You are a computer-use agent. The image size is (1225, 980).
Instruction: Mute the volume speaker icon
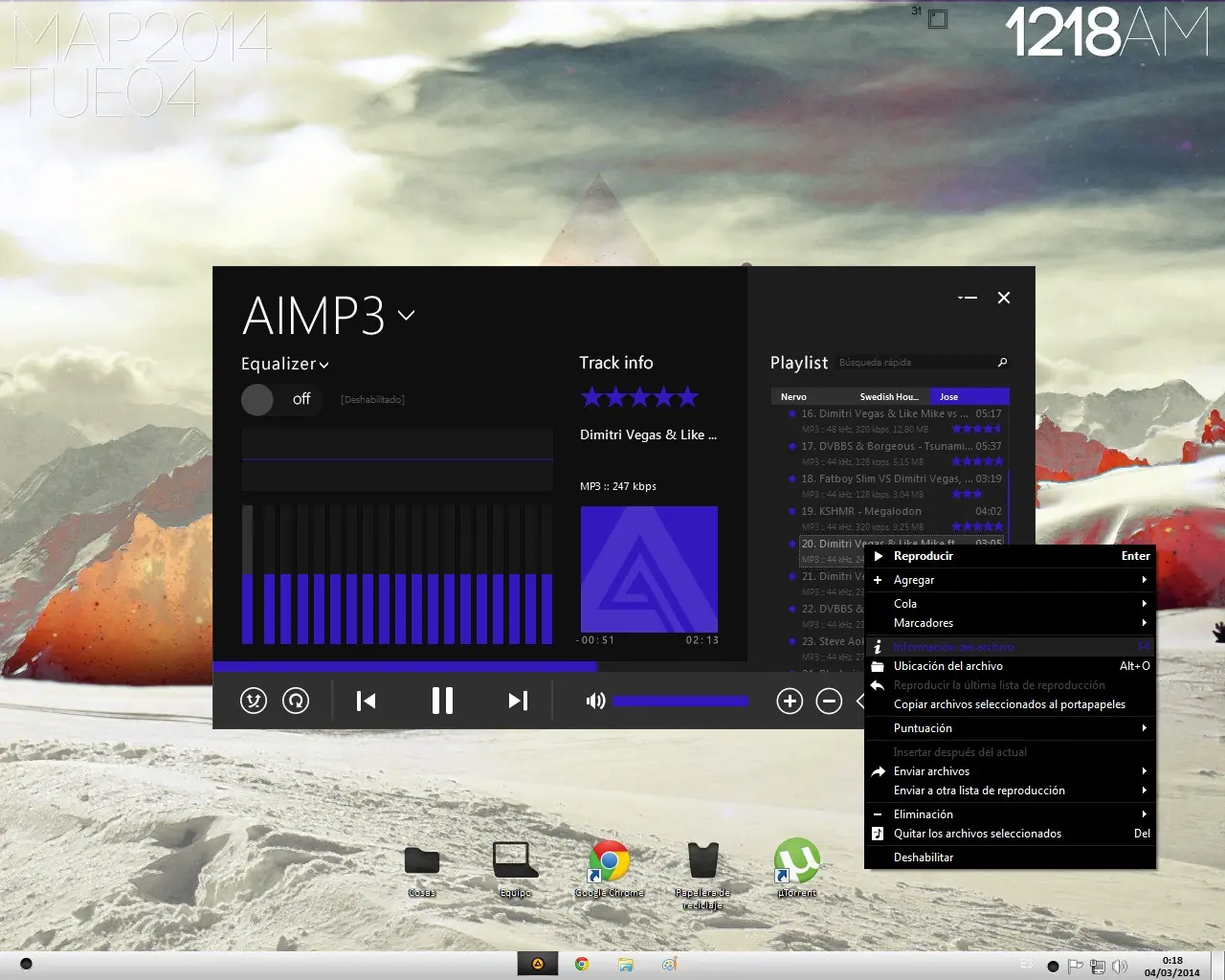tap(595, 702)
